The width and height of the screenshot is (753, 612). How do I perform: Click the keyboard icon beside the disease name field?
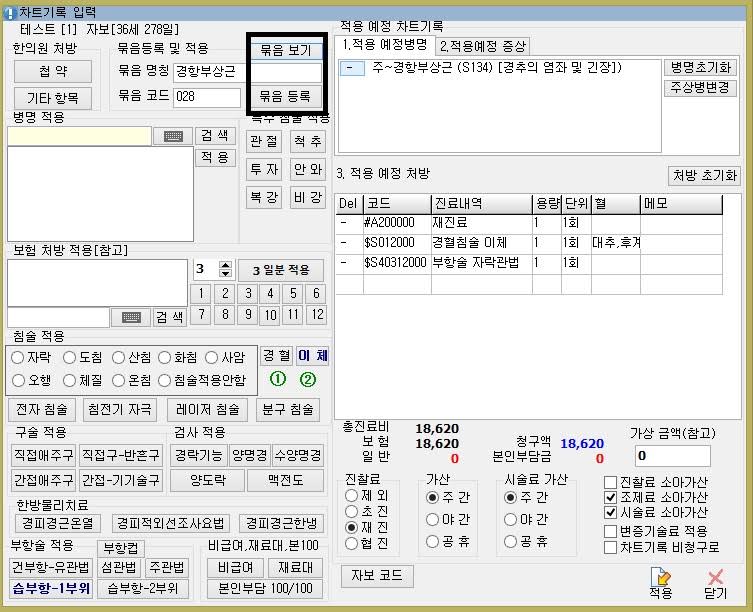coord(172,136)
